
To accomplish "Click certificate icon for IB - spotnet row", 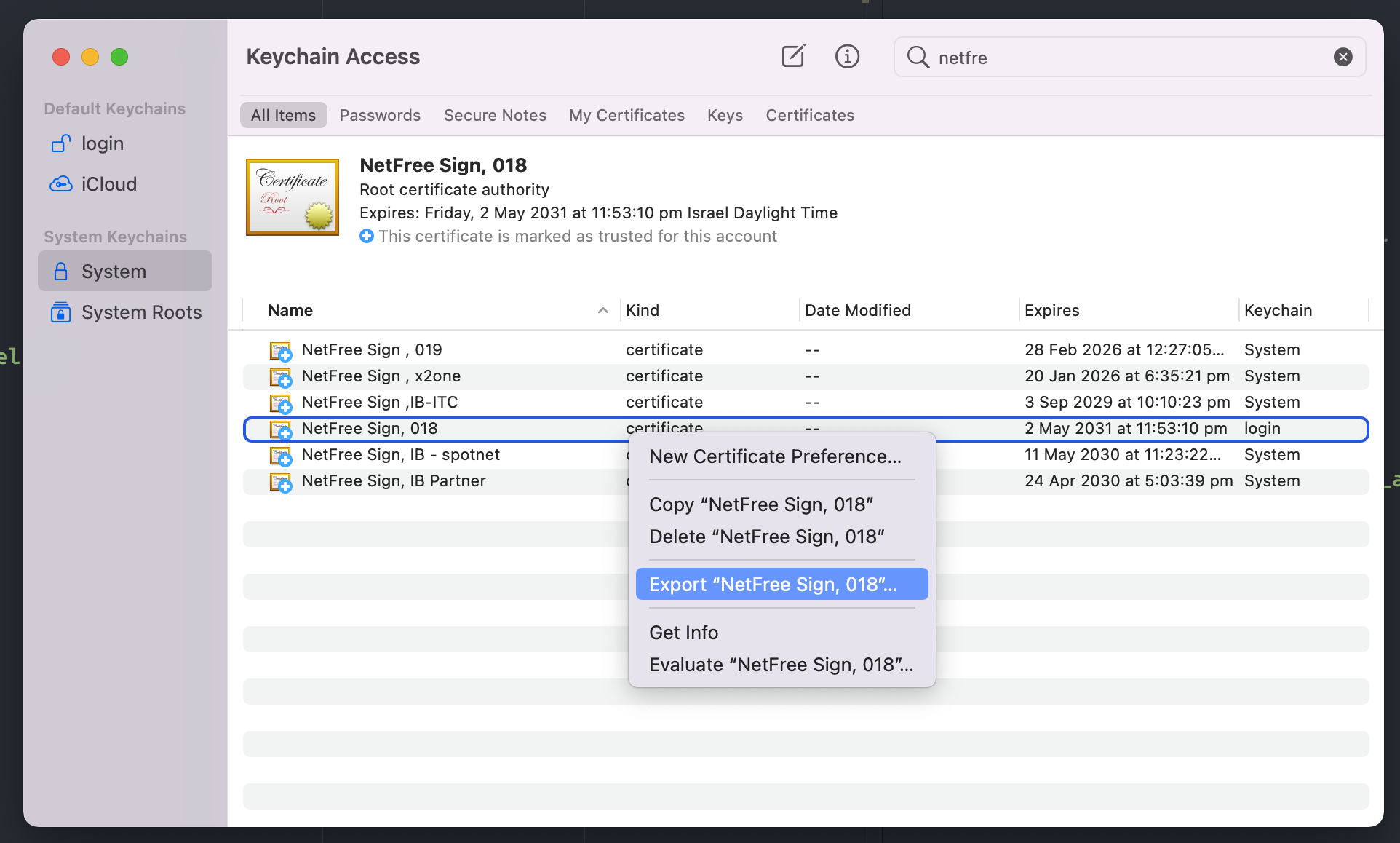I will [x=281, y=456].
